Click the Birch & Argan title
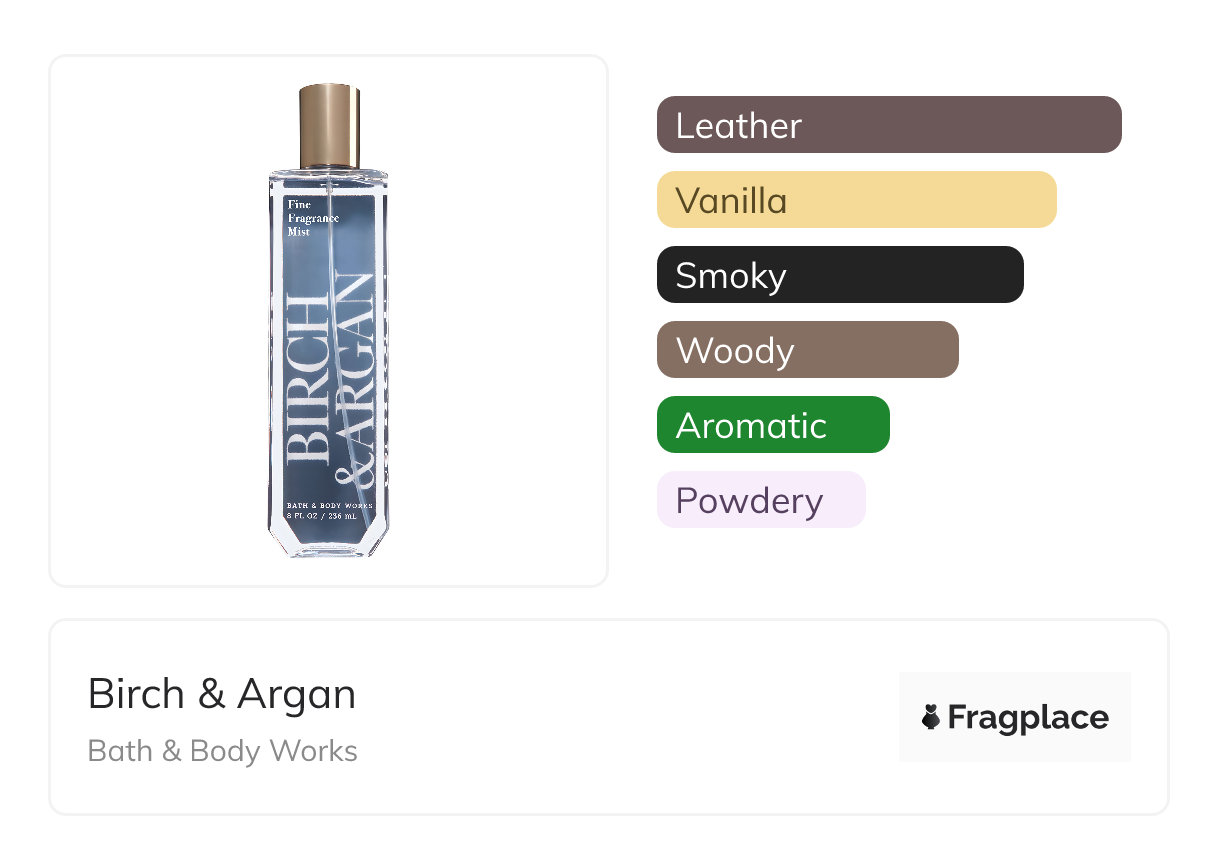This screenshot has width=1218, height=864. pyautogui.click(x=222, y=694)
